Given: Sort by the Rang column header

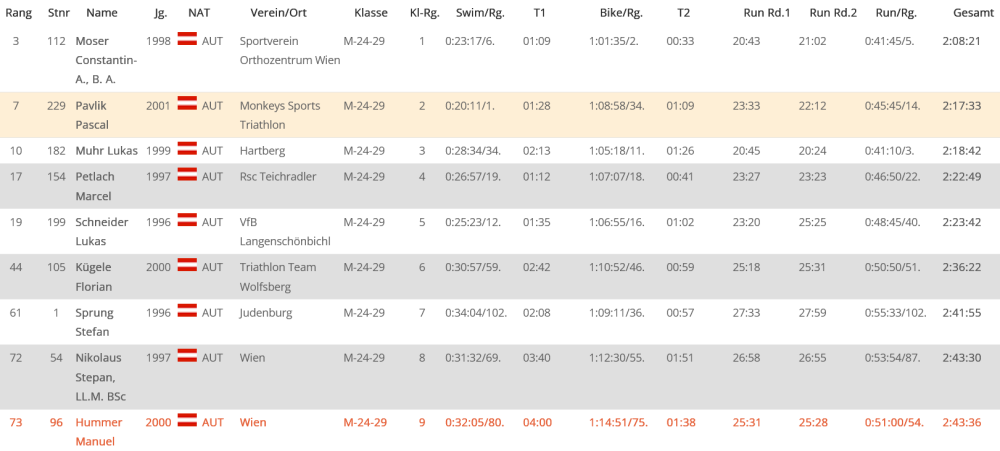Looking at the screenshot, I should pos(18,13).
